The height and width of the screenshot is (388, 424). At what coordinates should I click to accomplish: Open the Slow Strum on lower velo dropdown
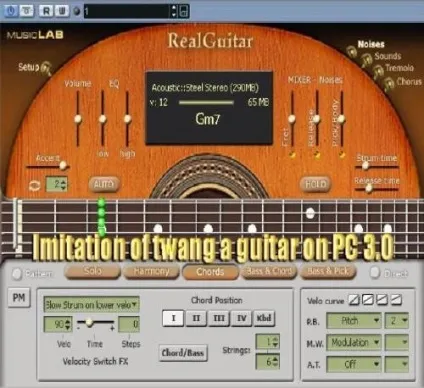[x=91, y=305]
